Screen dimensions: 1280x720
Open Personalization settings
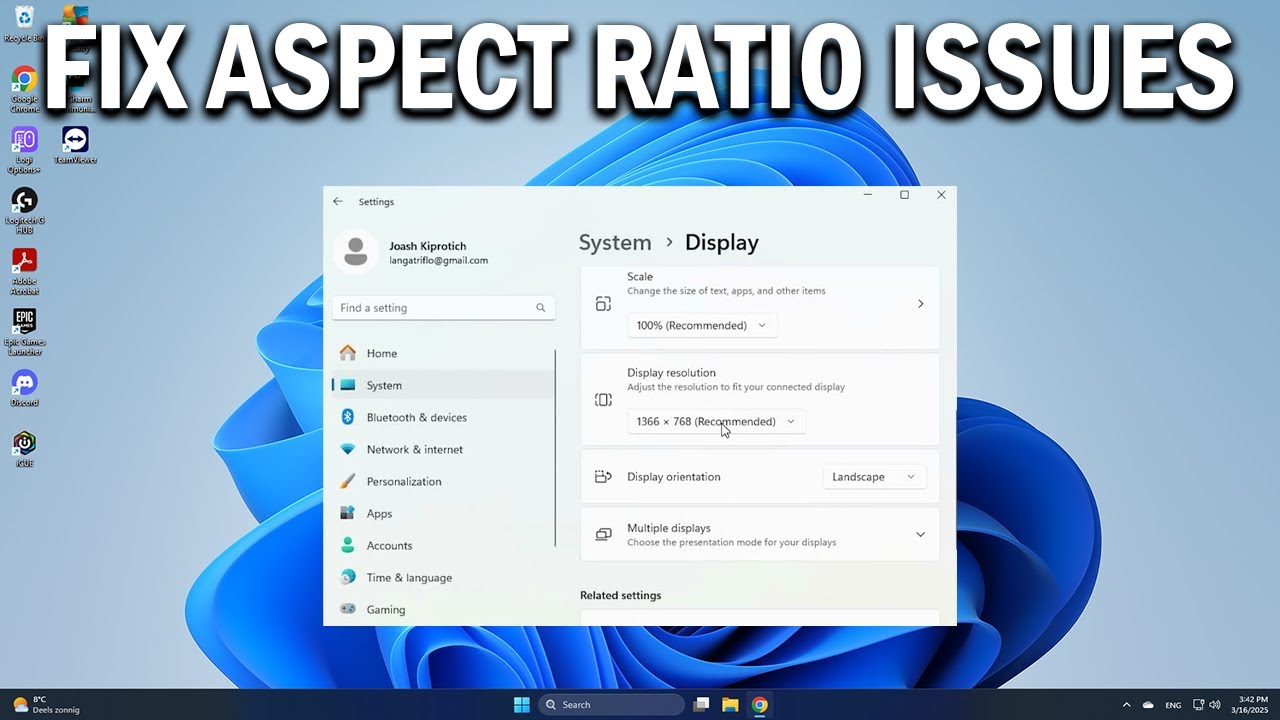(x=443, y=481)
